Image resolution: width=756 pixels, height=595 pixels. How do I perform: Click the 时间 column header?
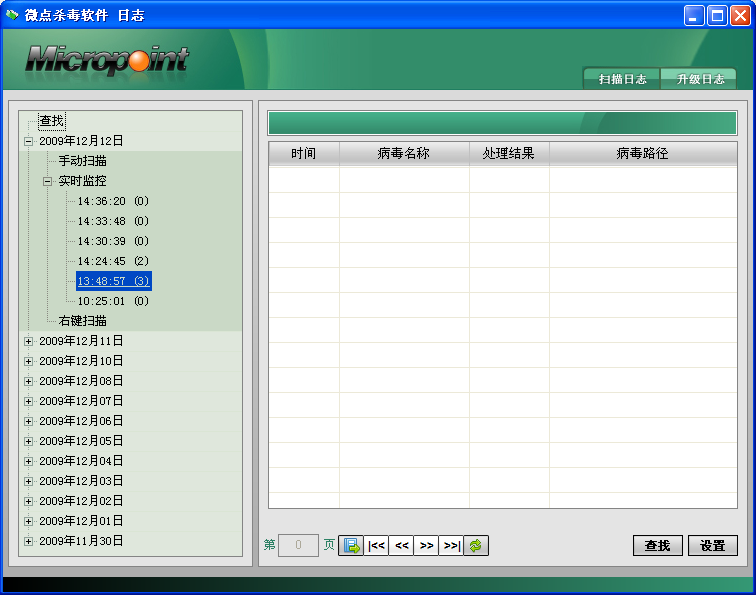304,154
